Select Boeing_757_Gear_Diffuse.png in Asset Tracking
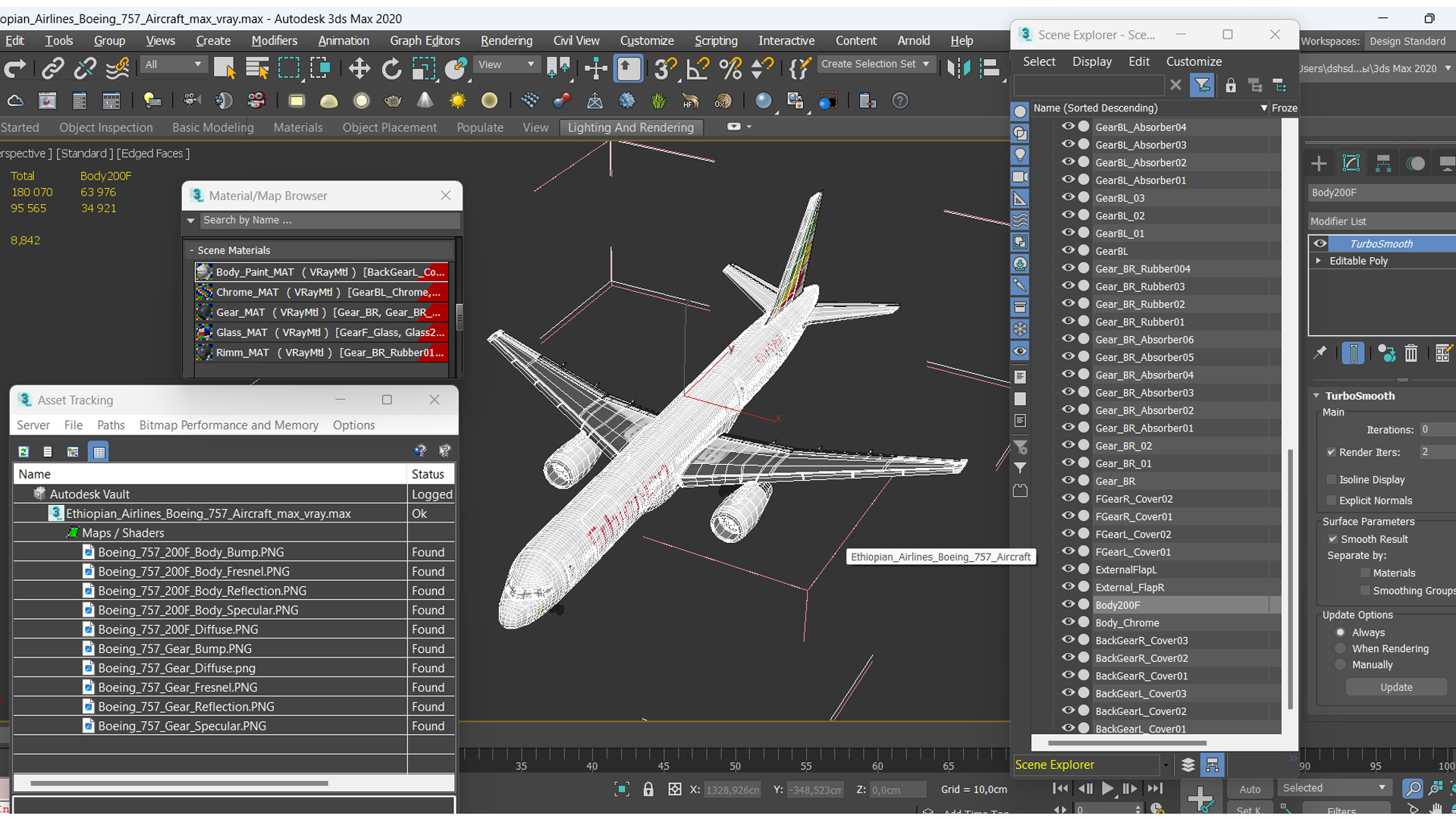This screenshot has width=1456, height=819. pos(176,668)
